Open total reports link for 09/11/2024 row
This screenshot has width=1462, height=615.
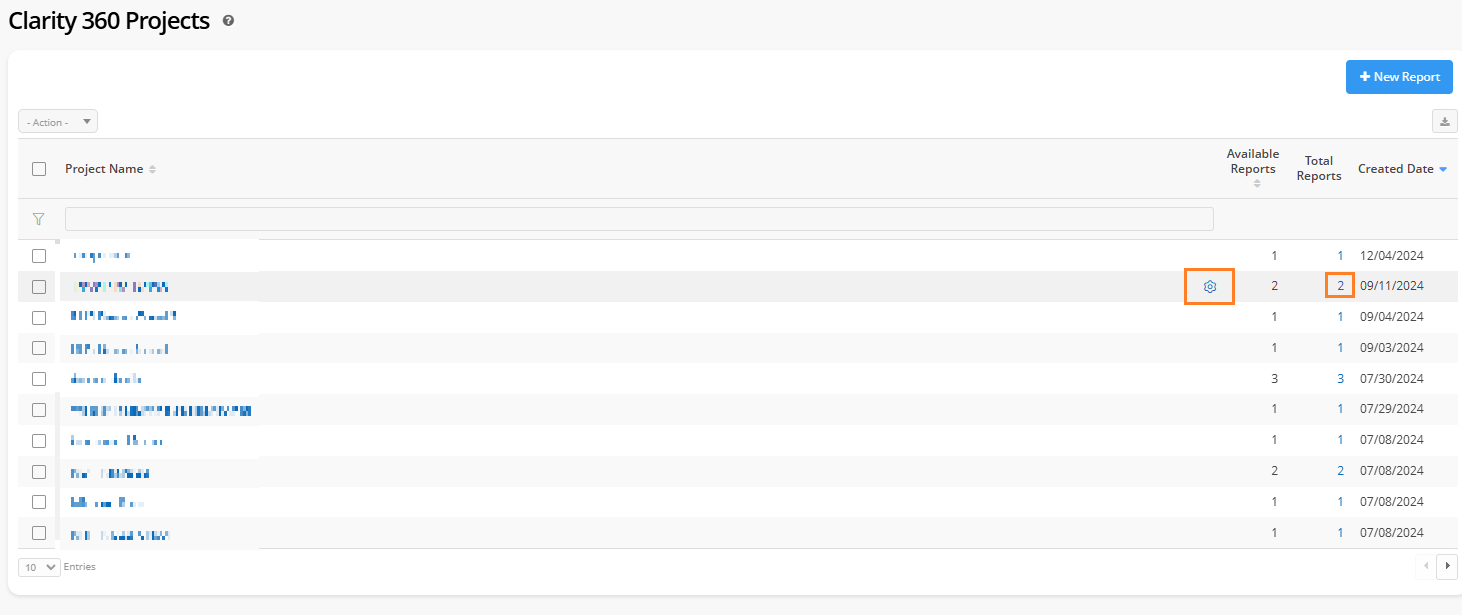click(1340, 286)
